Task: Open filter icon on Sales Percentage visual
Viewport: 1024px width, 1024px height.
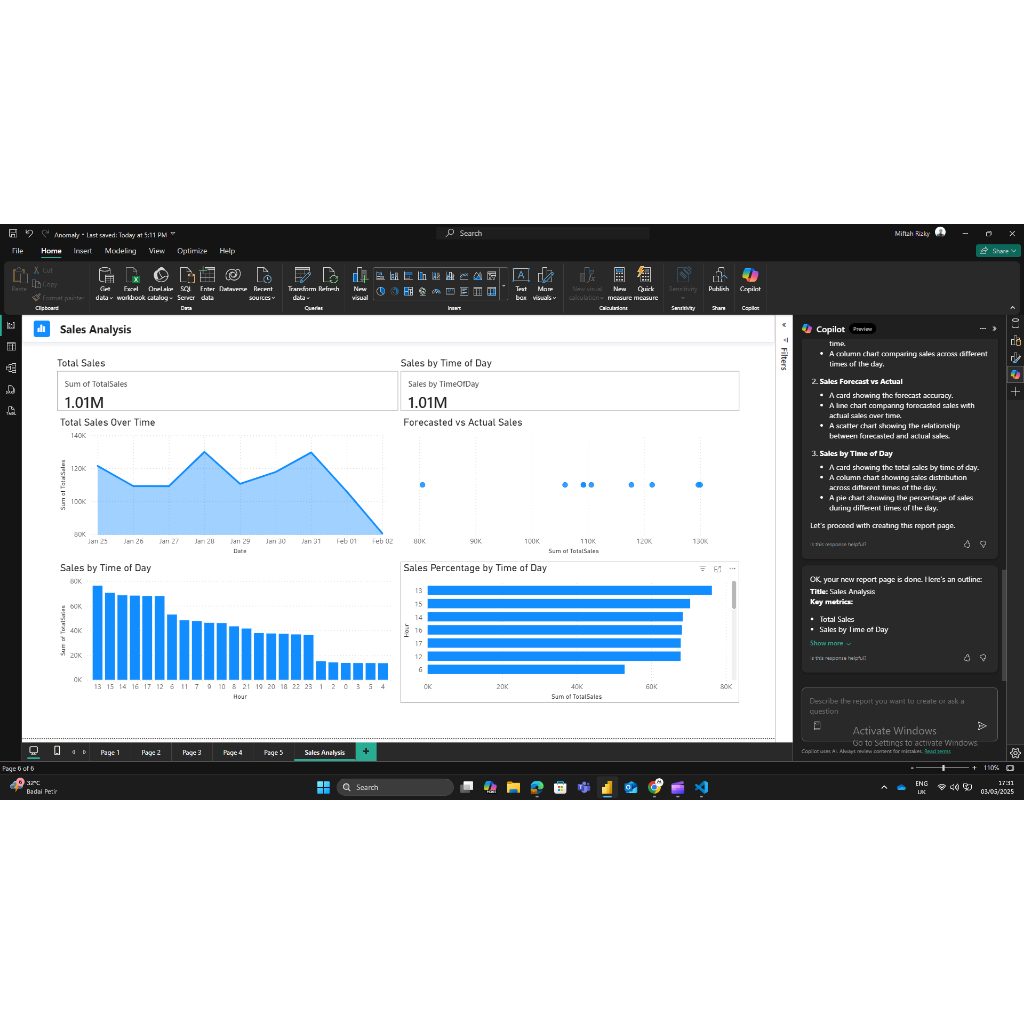Action: tap(703, 569)
